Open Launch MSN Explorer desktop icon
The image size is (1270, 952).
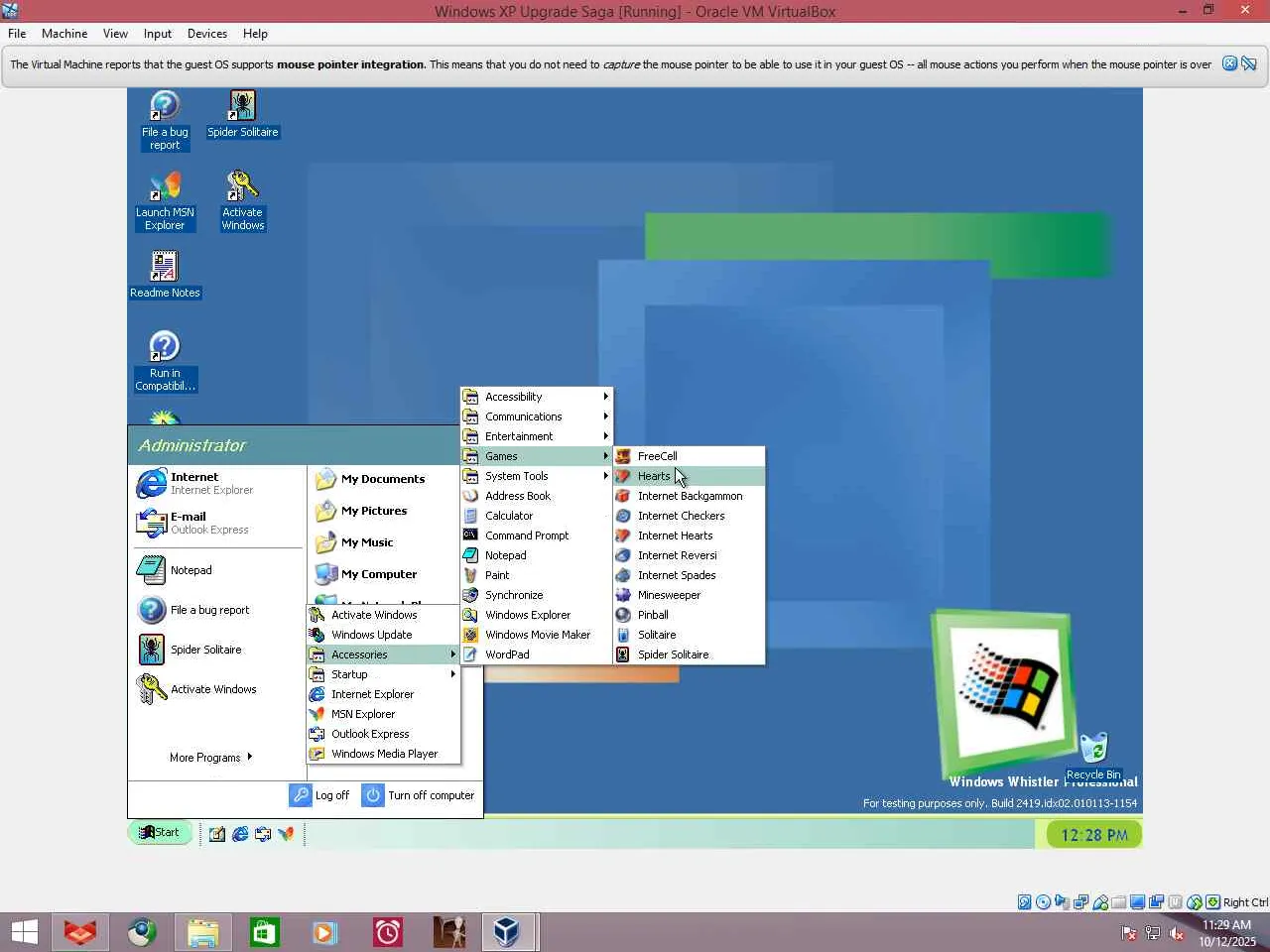pos(165,201)
